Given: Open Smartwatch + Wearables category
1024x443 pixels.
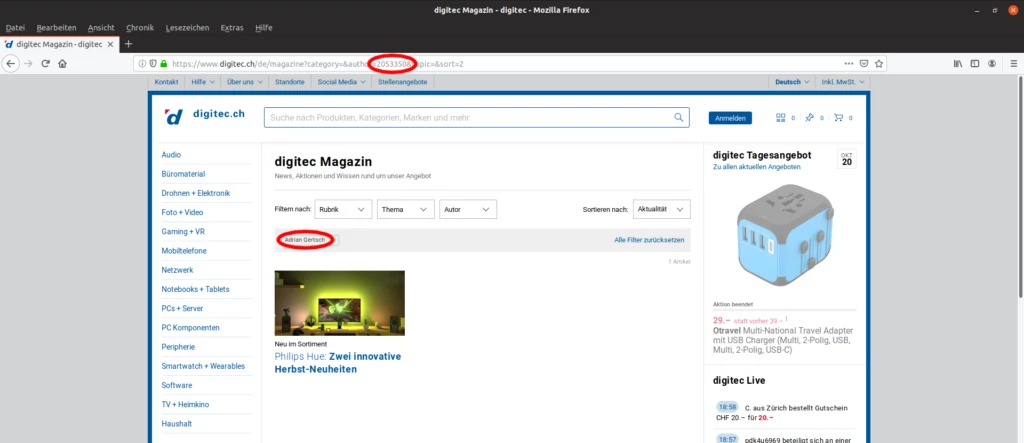Looking at the screenshot, I should (203, 366).
